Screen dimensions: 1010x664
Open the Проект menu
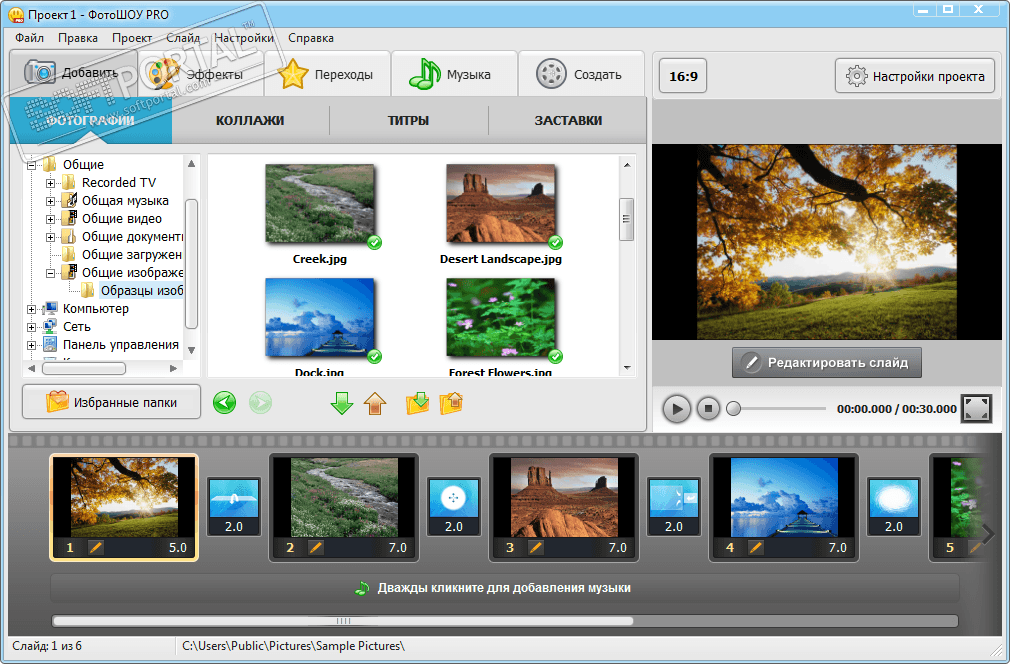coord(132,38)
